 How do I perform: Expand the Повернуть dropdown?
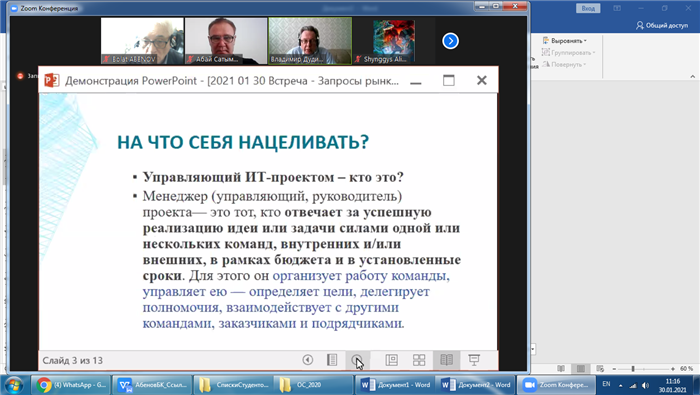pyautogui.click(x=565, y=64)
